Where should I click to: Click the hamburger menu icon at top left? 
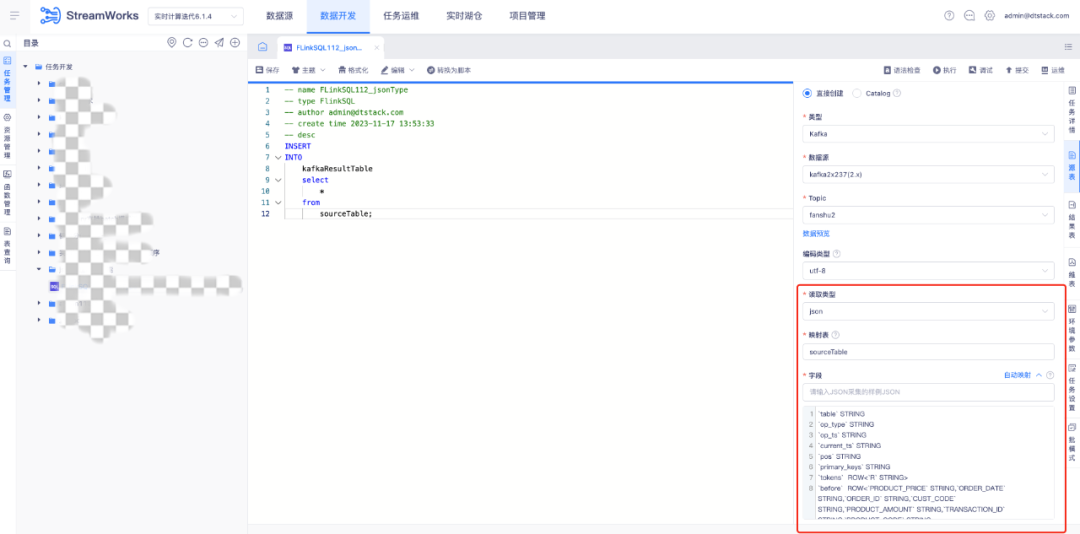(14, 15)
